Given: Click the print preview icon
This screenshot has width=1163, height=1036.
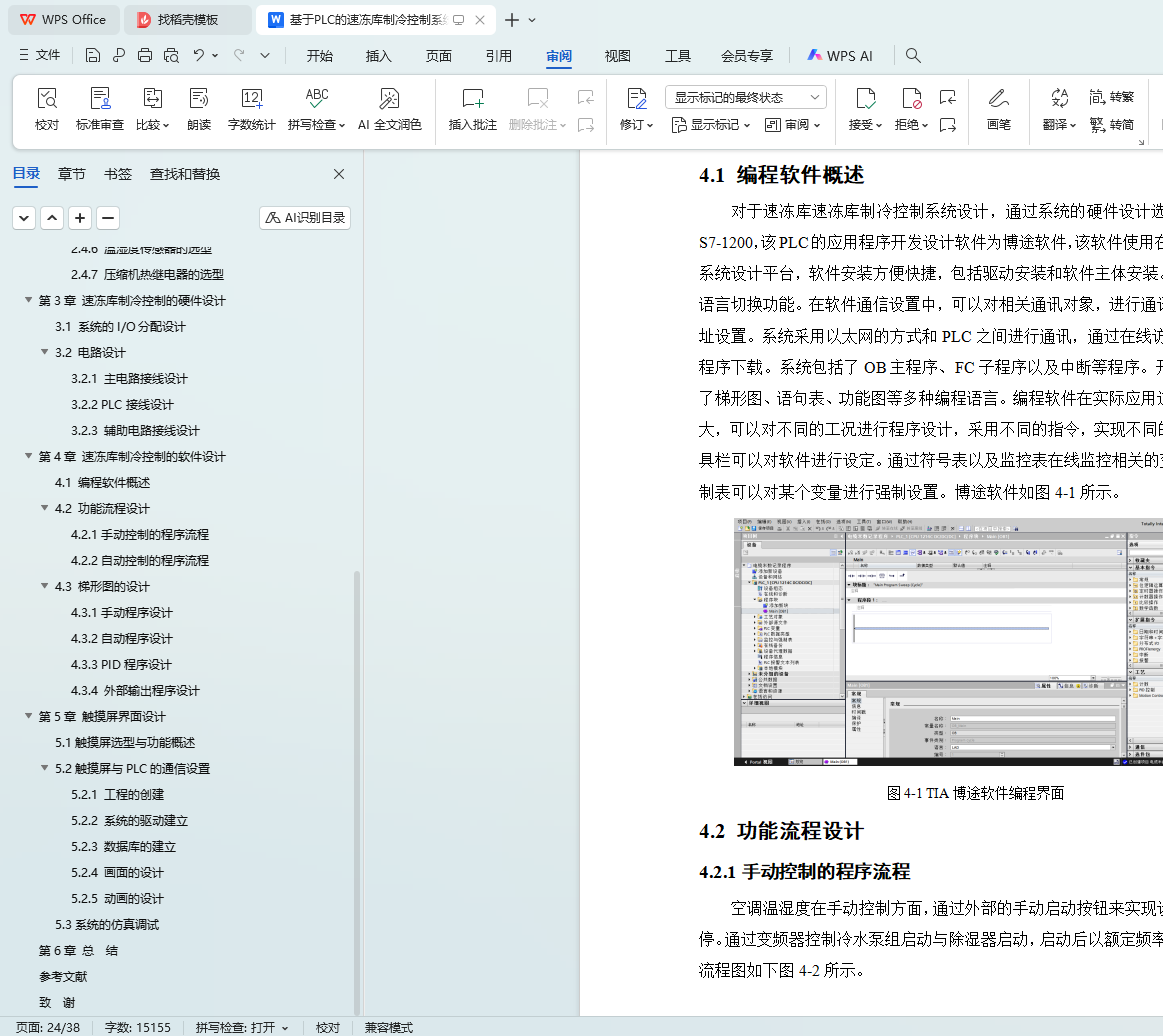Looking at the screenshot, I should point(171,56).
